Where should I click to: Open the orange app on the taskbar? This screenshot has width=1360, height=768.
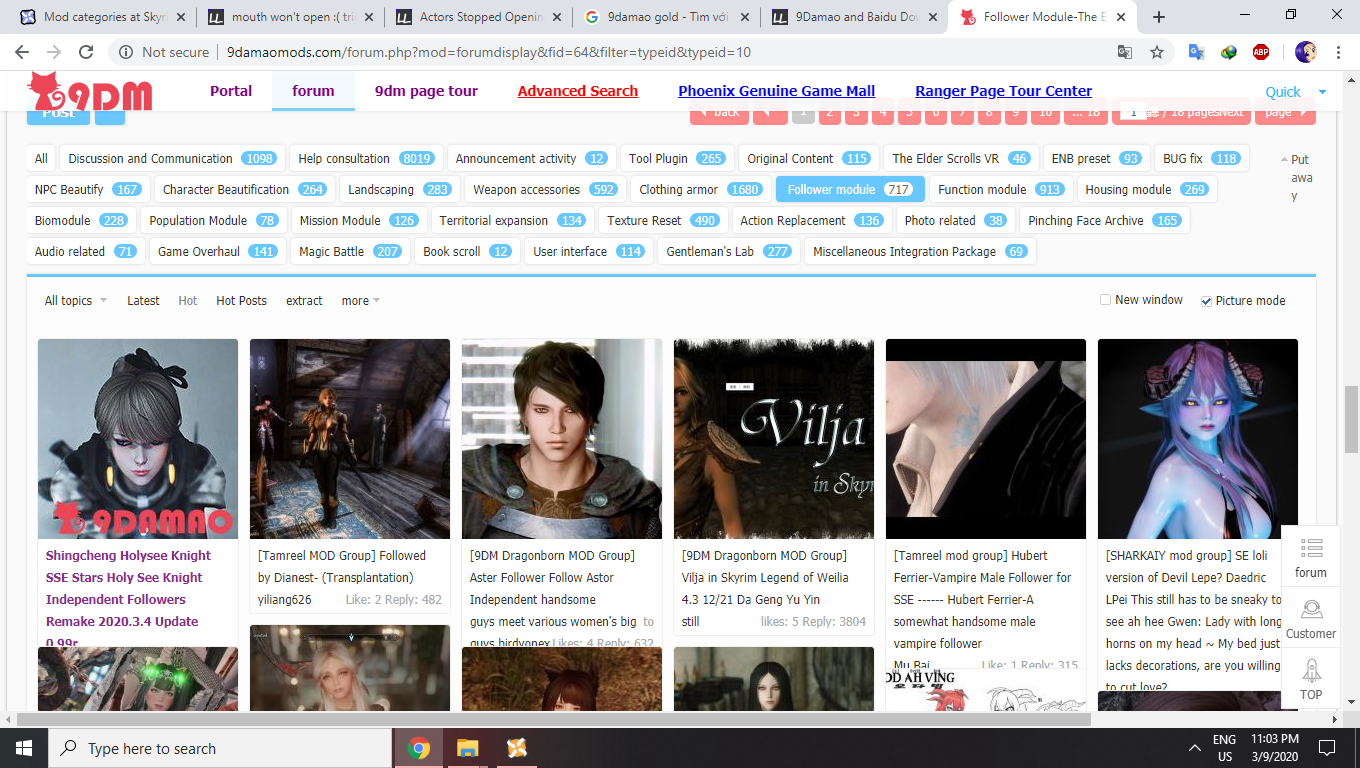(516, 748)
